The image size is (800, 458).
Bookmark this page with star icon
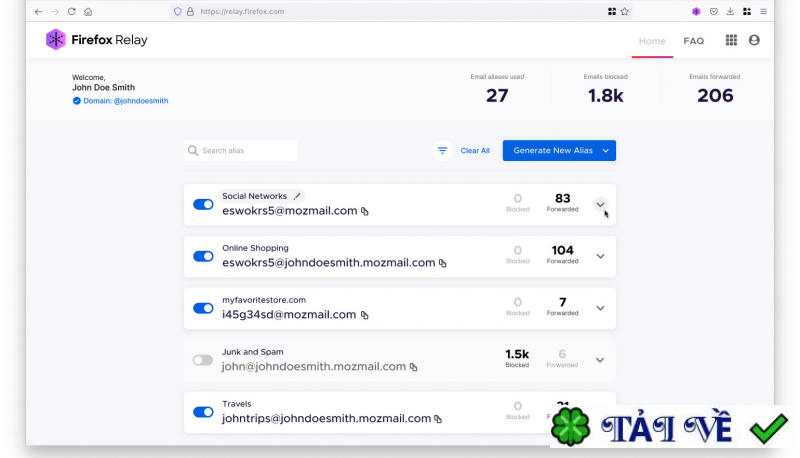click(624, 11)
